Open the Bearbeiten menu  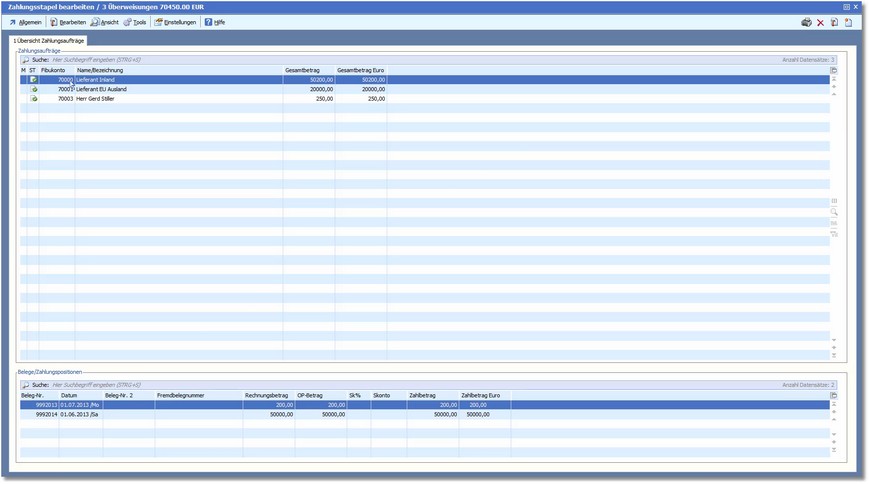pos(68,22)
